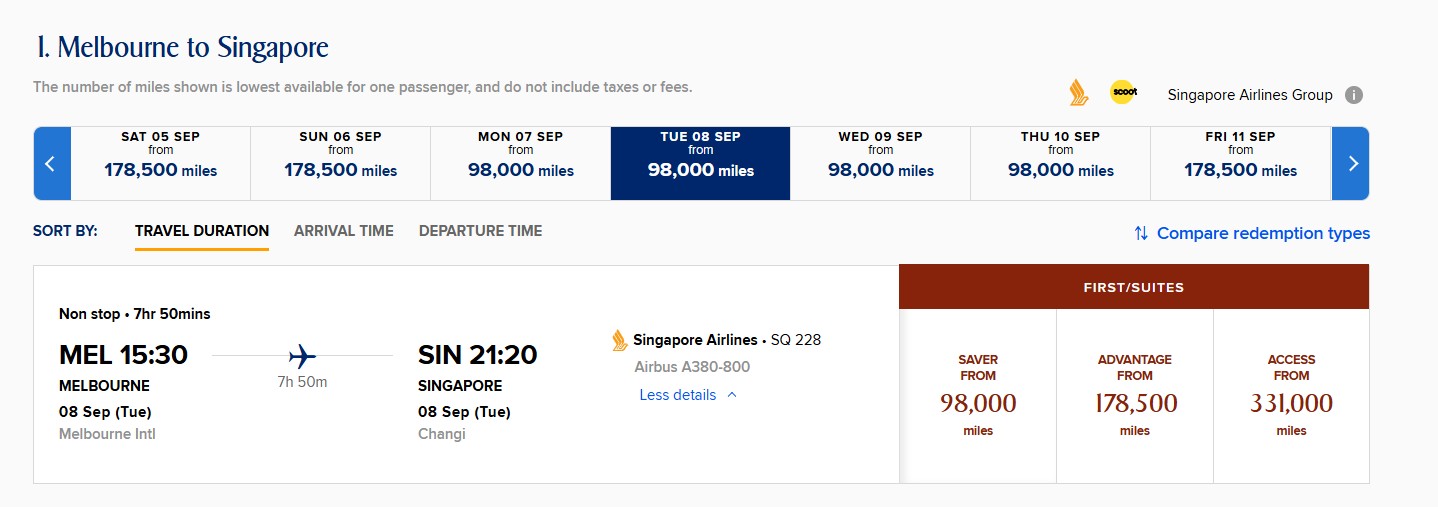Screen dimensions: 1438x507
Task: Click the info icon beside Singapore Airlines Group
Action: 1354,95
